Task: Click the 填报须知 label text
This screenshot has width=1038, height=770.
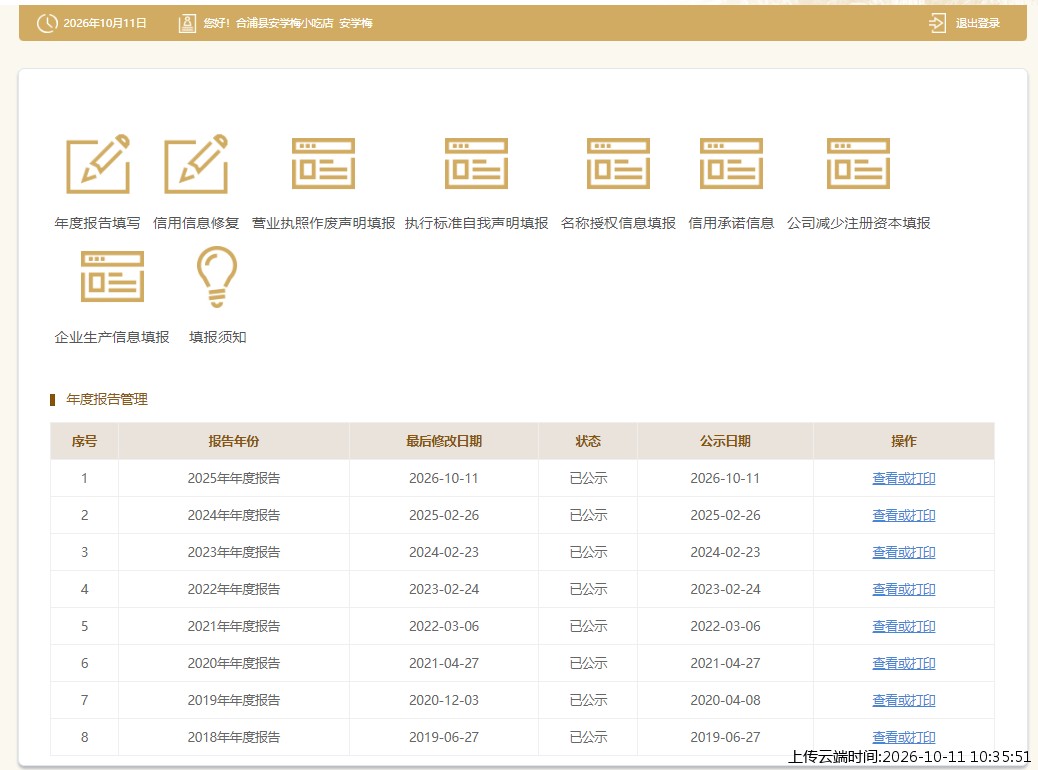Action: 217,337
